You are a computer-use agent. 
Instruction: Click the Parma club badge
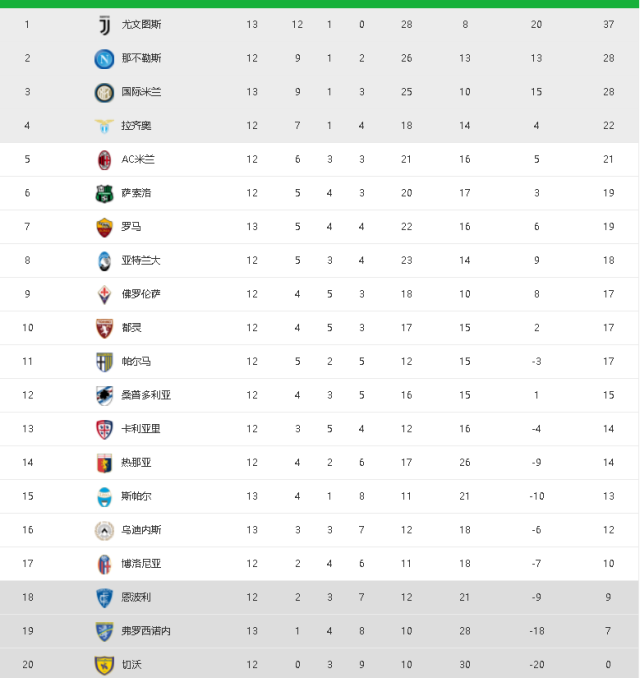click(x=104, y=362)
